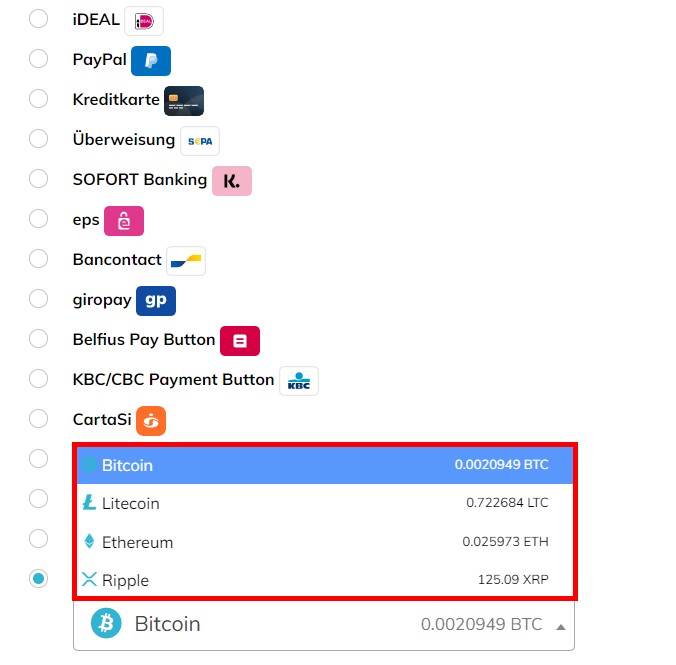The image size is (676, 665).
Task: Click the blue giropay gp icon
Action: click(156, 301)
